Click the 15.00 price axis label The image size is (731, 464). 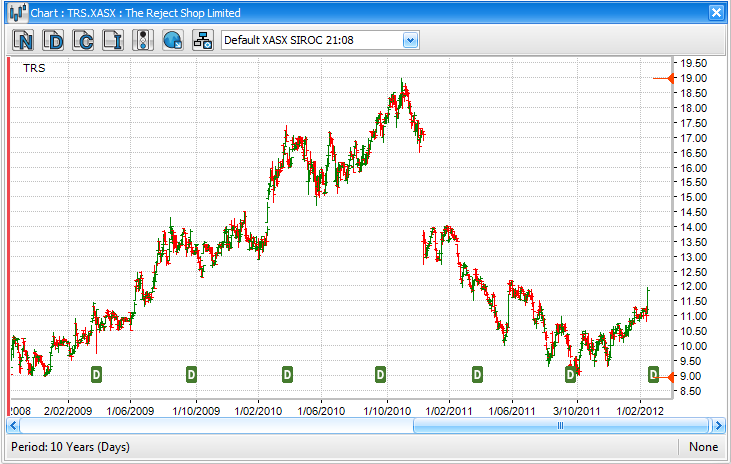(x=693, y=197)
